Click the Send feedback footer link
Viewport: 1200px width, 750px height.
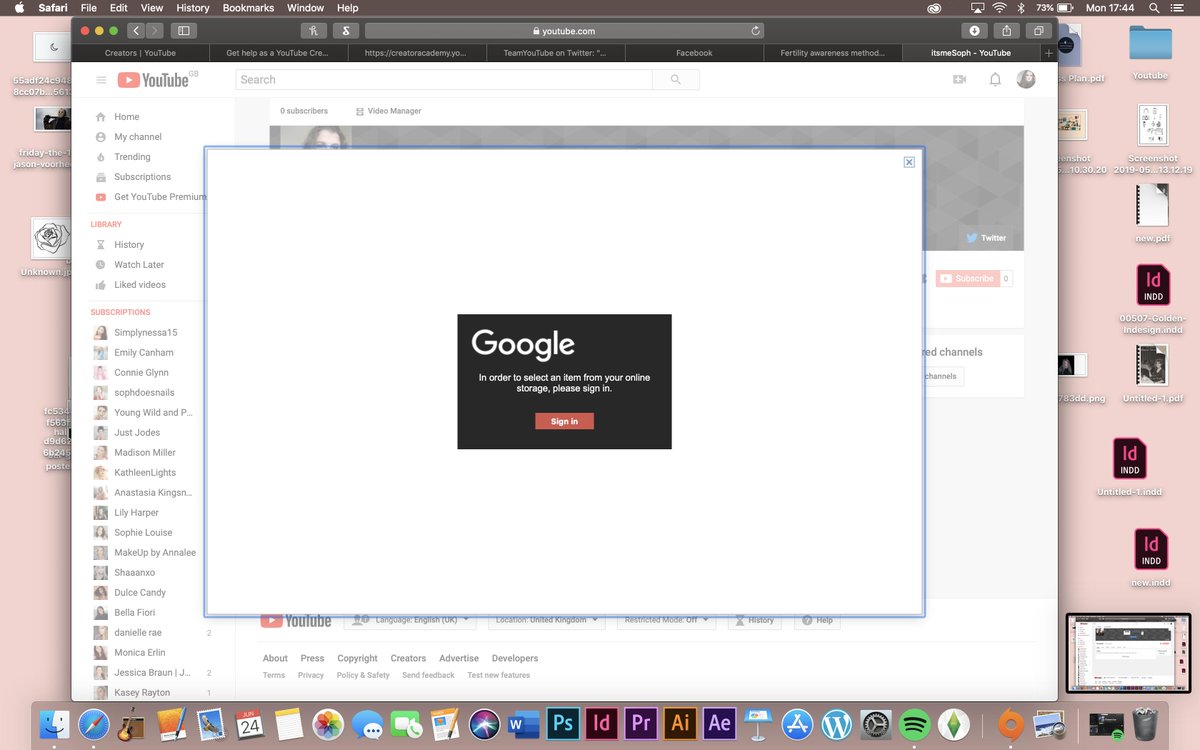click(428, 675)
